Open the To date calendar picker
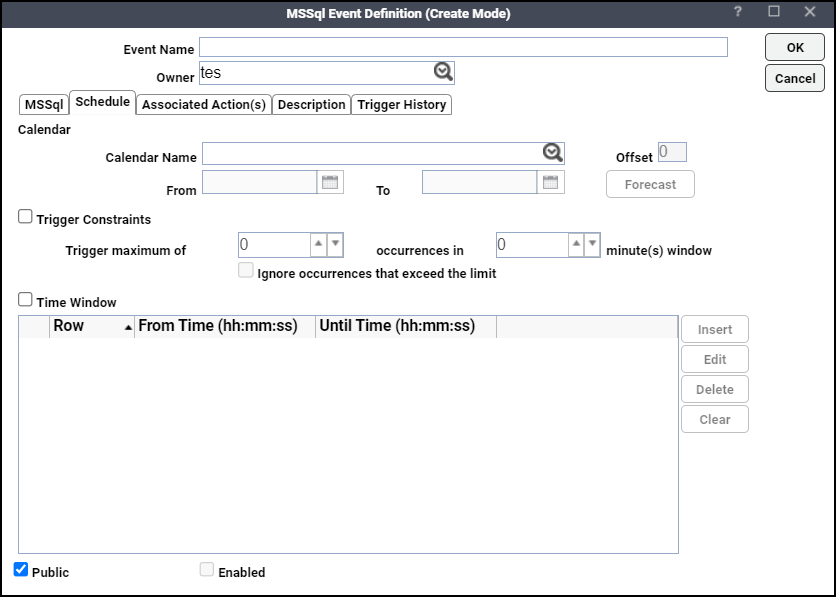836x597 pixels. [x=550, y=182]
